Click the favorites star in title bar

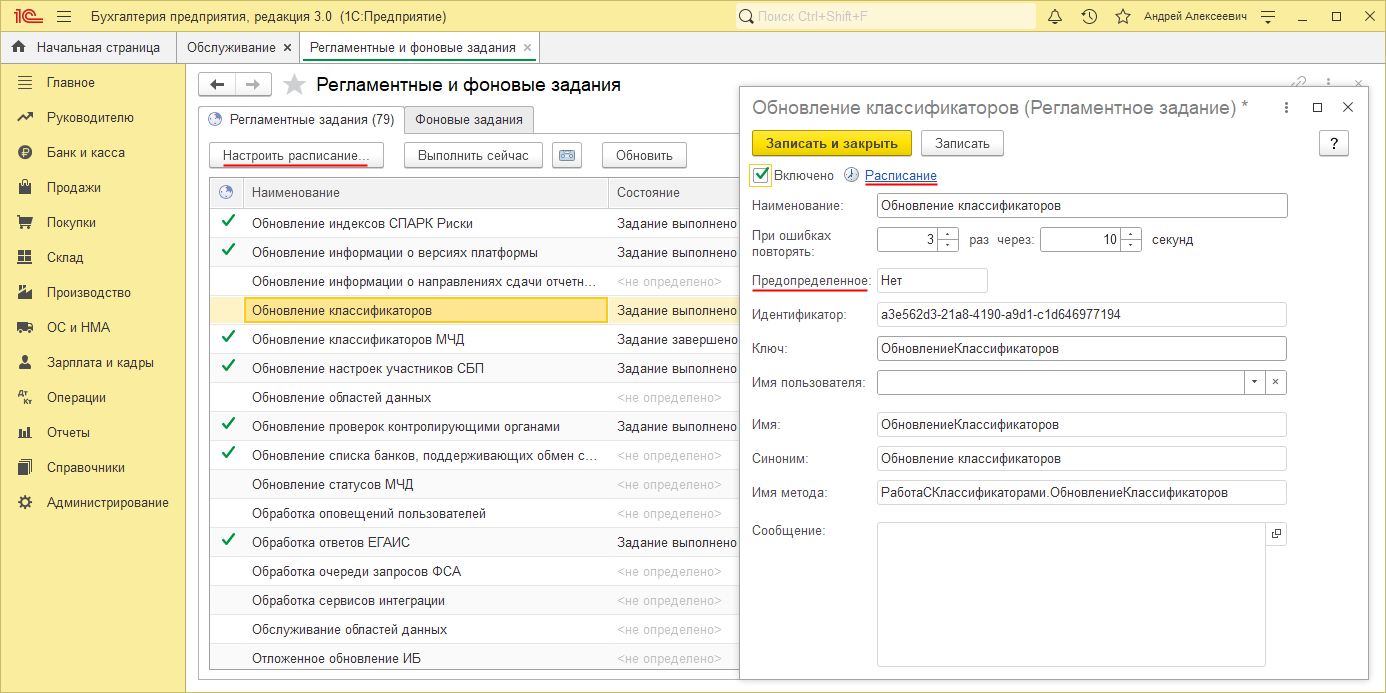pyautogui.click(x=1123, y=17)
